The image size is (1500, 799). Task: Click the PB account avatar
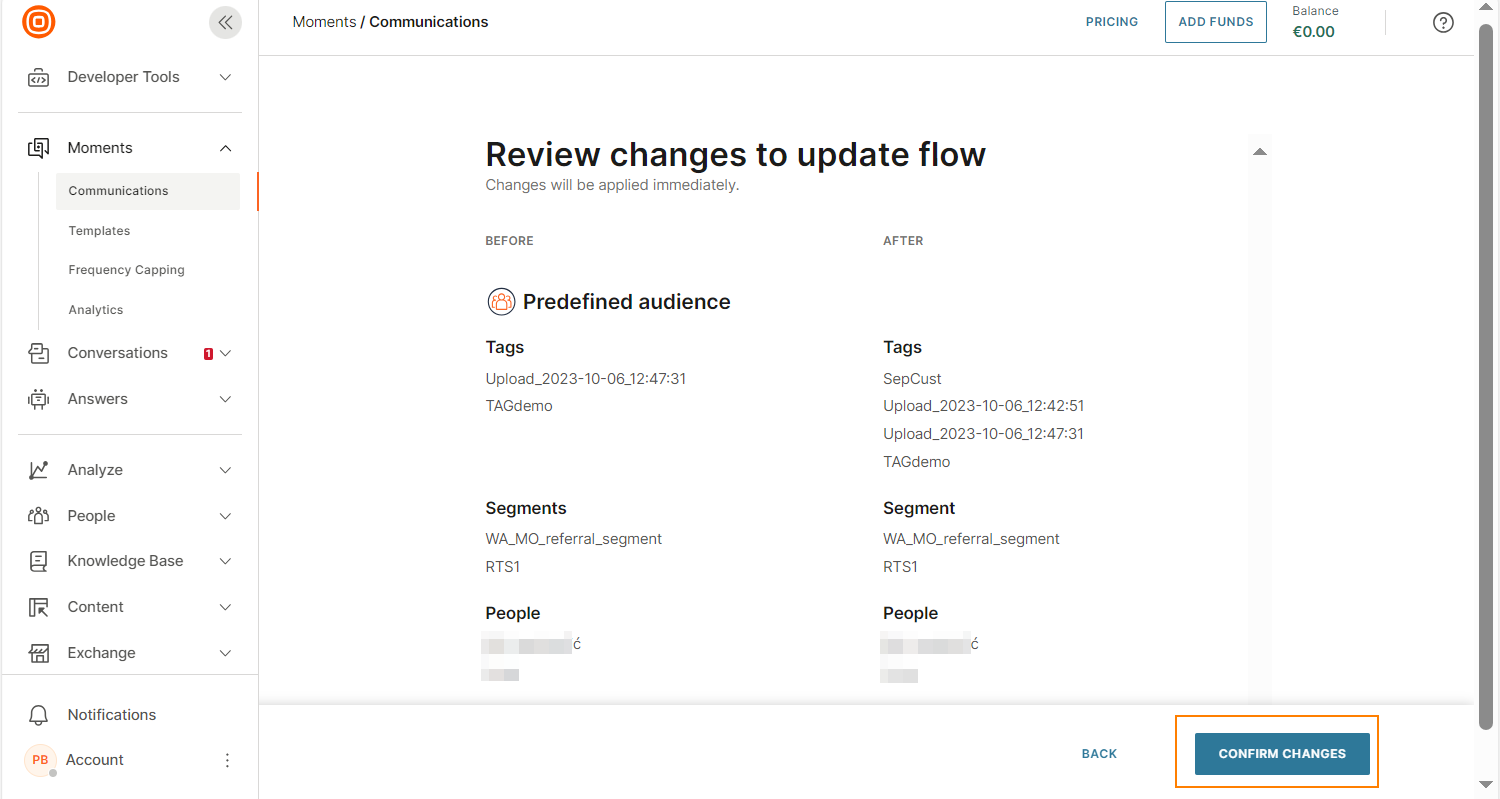pyautogui.click(x=40, y=760)
